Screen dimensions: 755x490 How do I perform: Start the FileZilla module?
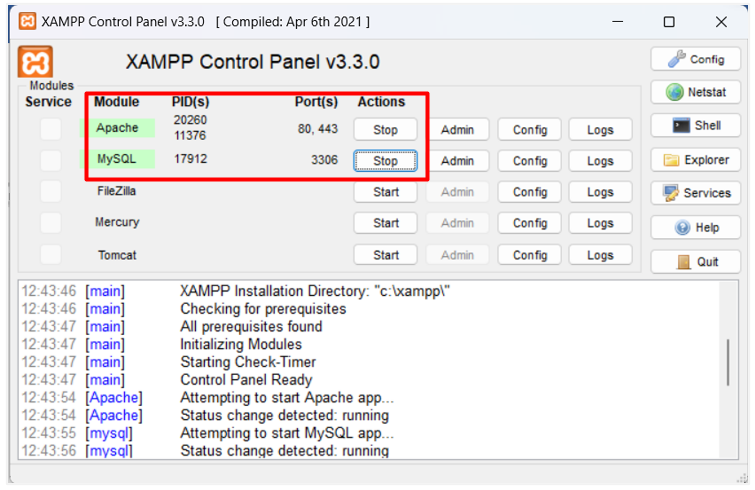point(386,192)
